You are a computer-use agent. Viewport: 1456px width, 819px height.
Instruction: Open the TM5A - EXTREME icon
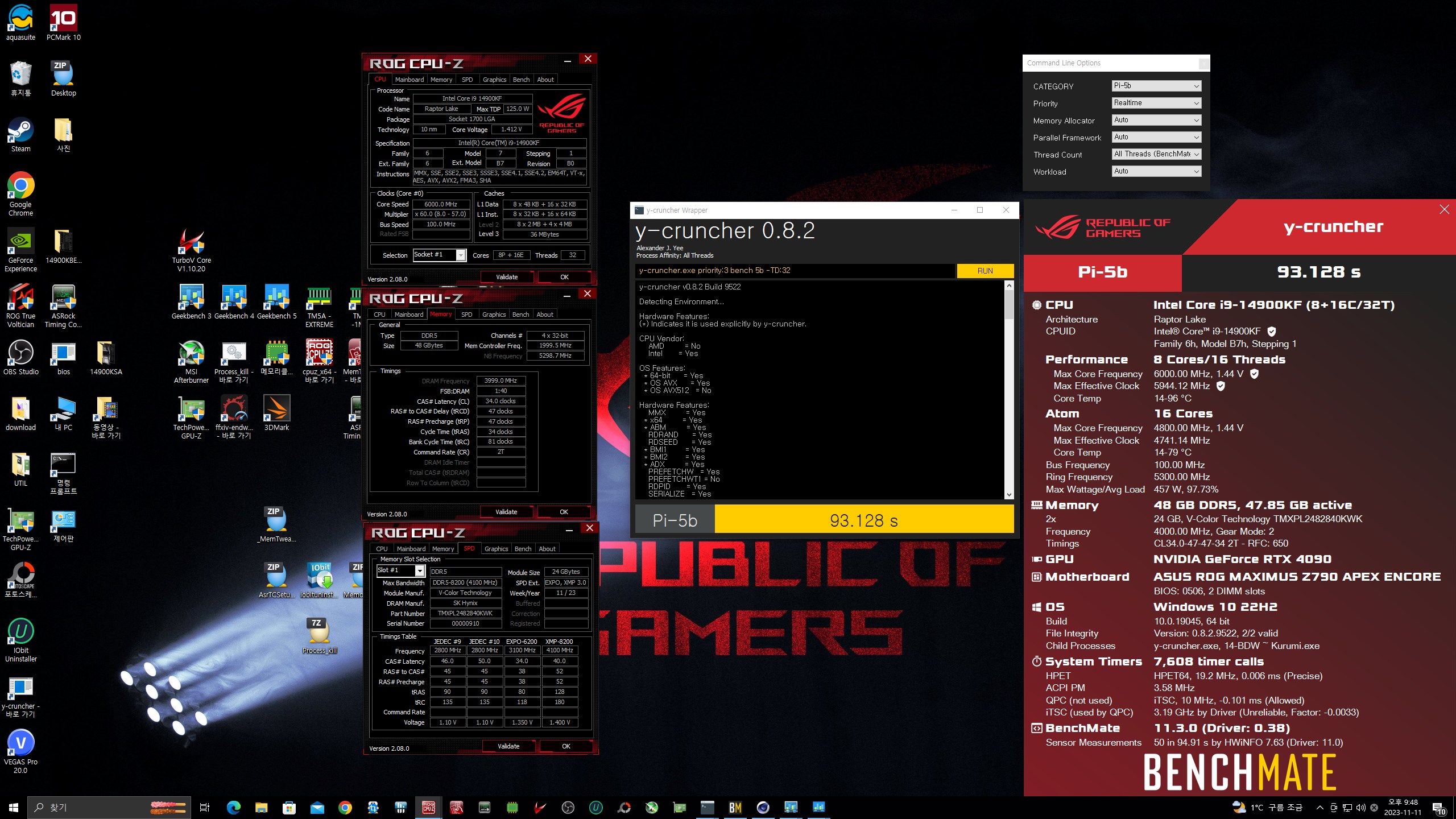tap(319, 305)
